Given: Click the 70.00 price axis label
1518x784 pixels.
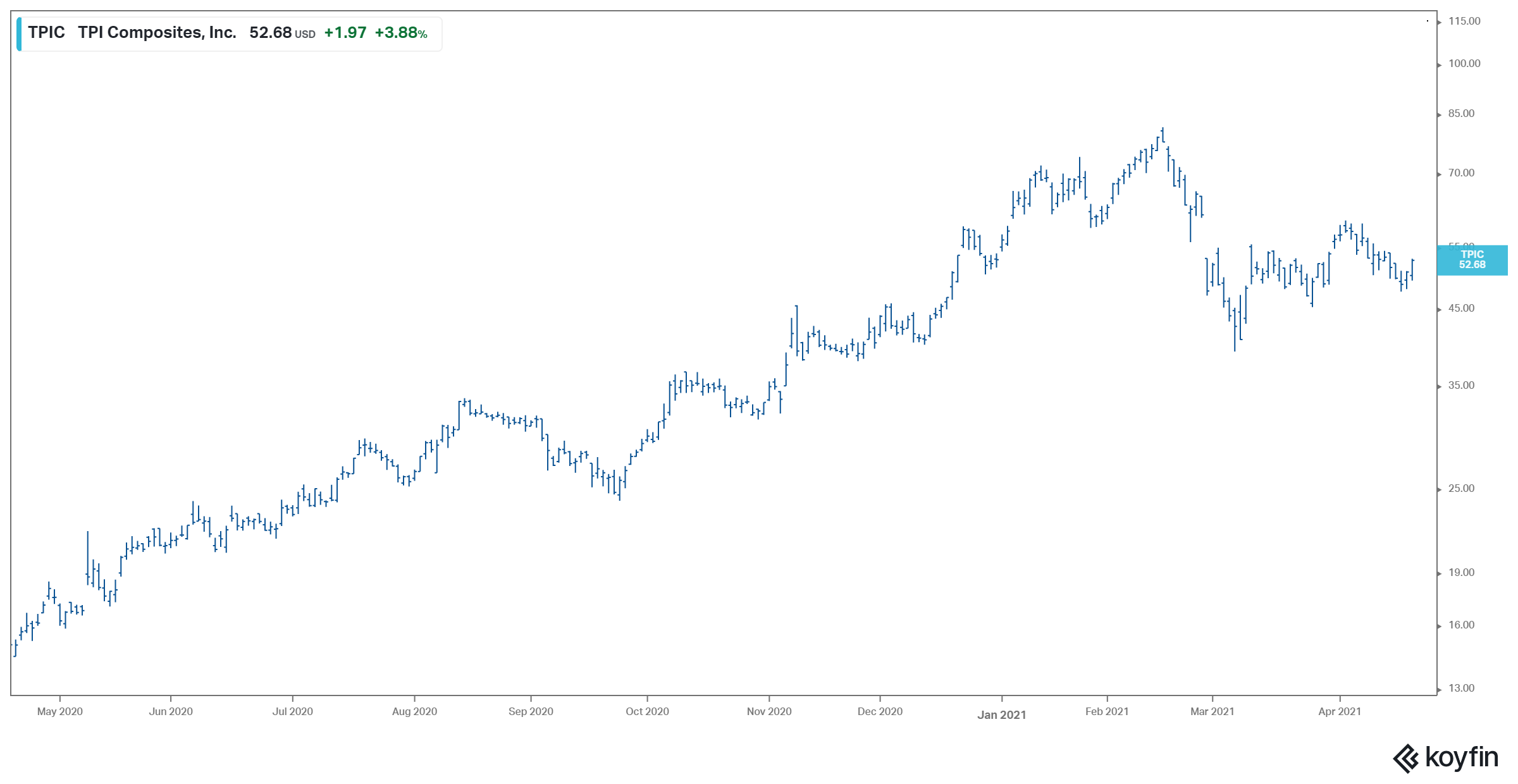Looking at the screenshot, I should pyautogui.click(x=1461, y=173).
